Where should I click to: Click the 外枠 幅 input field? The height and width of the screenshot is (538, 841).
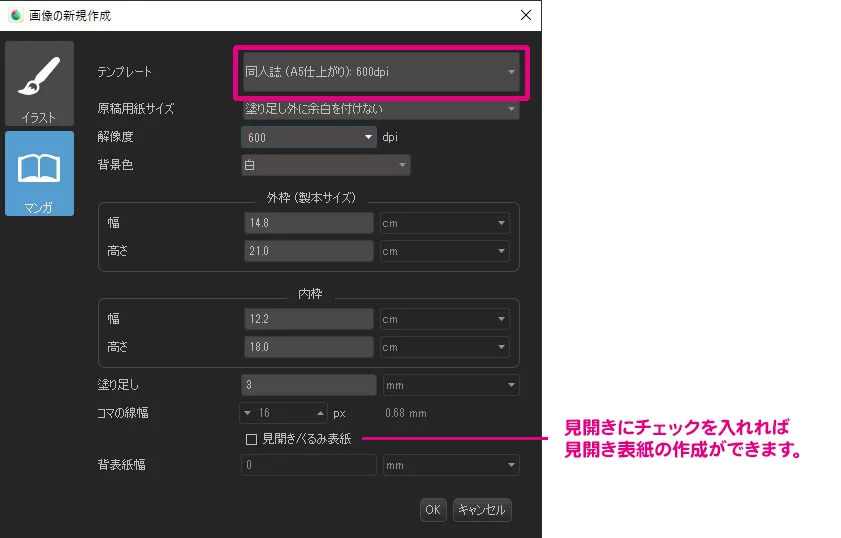click(x=308, y=223)
